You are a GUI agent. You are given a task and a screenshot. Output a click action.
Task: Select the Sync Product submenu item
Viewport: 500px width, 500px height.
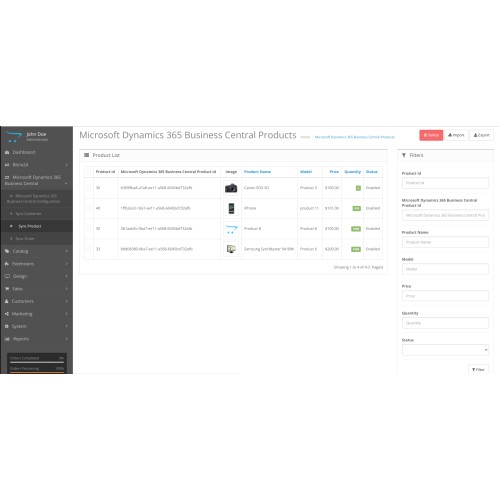tap(36, 226)
